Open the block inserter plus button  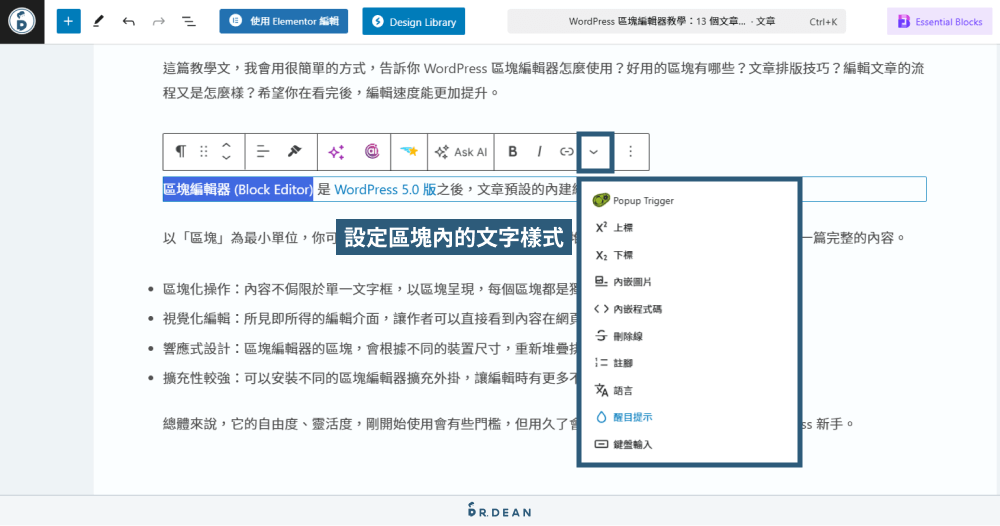tap(68, 22)
